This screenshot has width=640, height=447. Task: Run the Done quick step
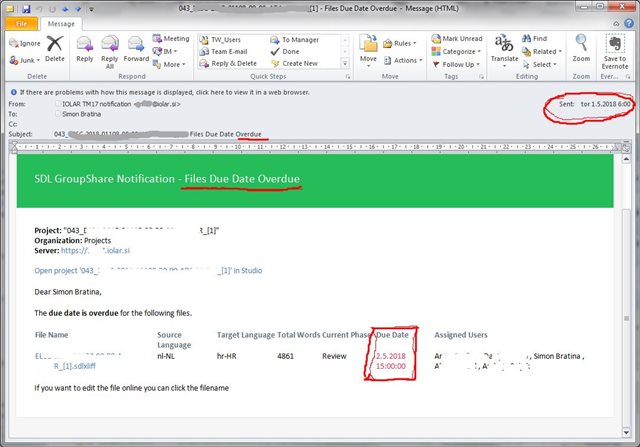point(285,51)
